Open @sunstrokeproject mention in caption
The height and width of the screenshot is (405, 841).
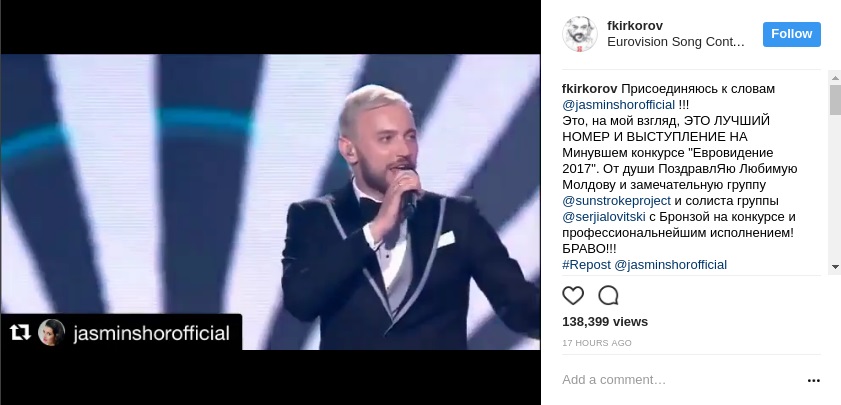(616, 201)
